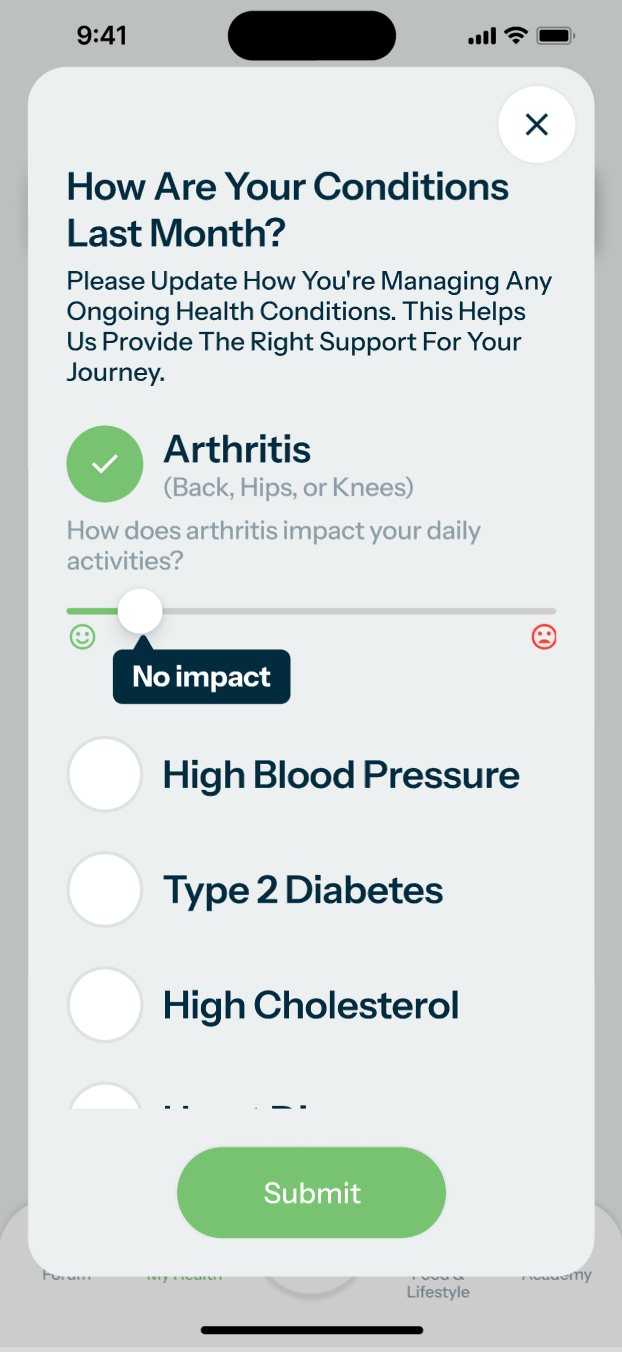Select the High Blood Pressure circle
This screenshot has width=622, height=1352.
pos(105,775)
